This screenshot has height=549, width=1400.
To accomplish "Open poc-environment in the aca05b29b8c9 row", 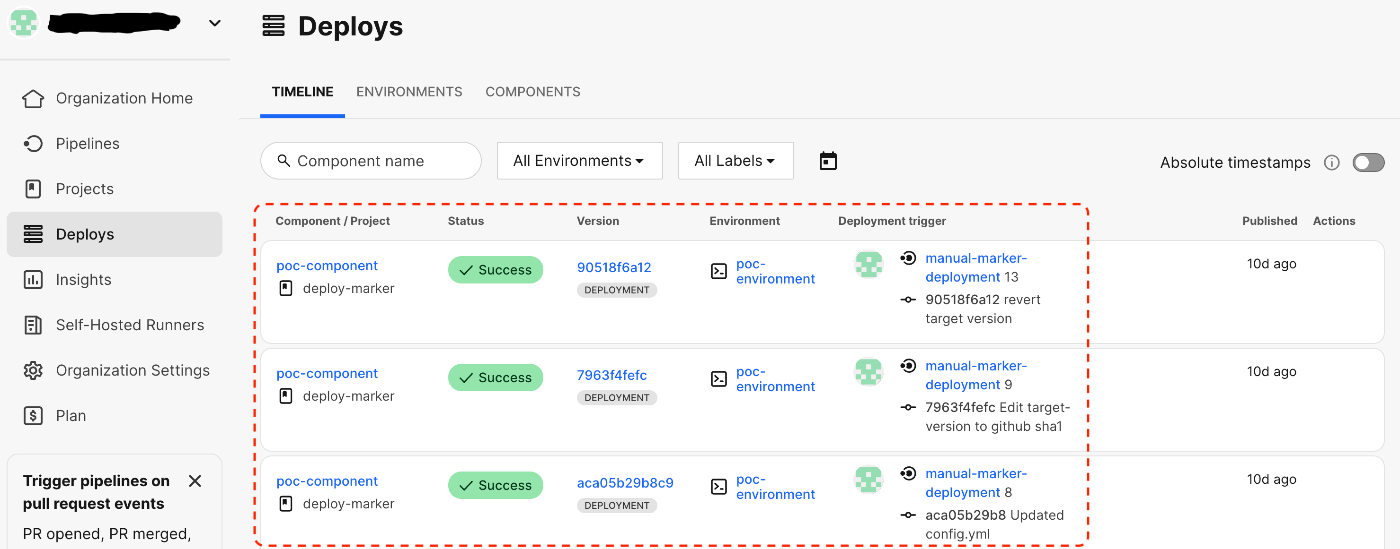I will tap(776, 487).
